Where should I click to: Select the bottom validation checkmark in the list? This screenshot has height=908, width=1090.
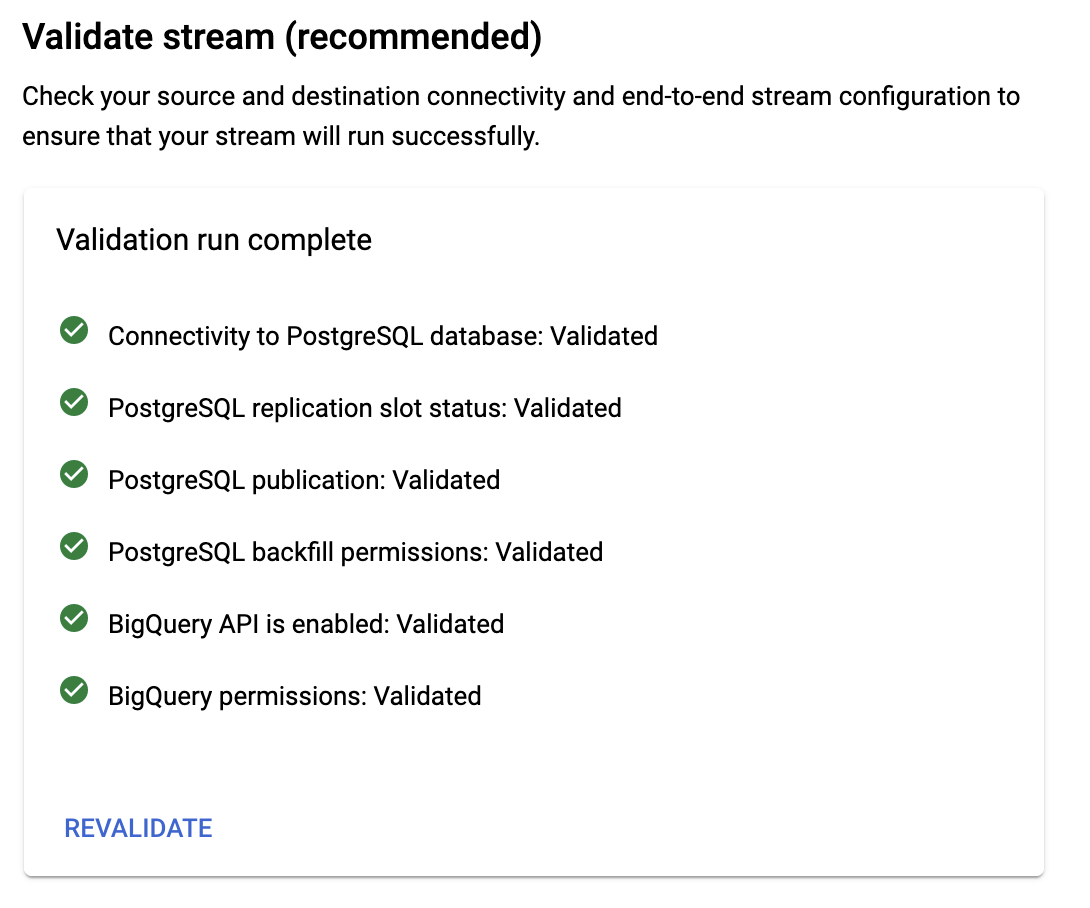point(73,690)
